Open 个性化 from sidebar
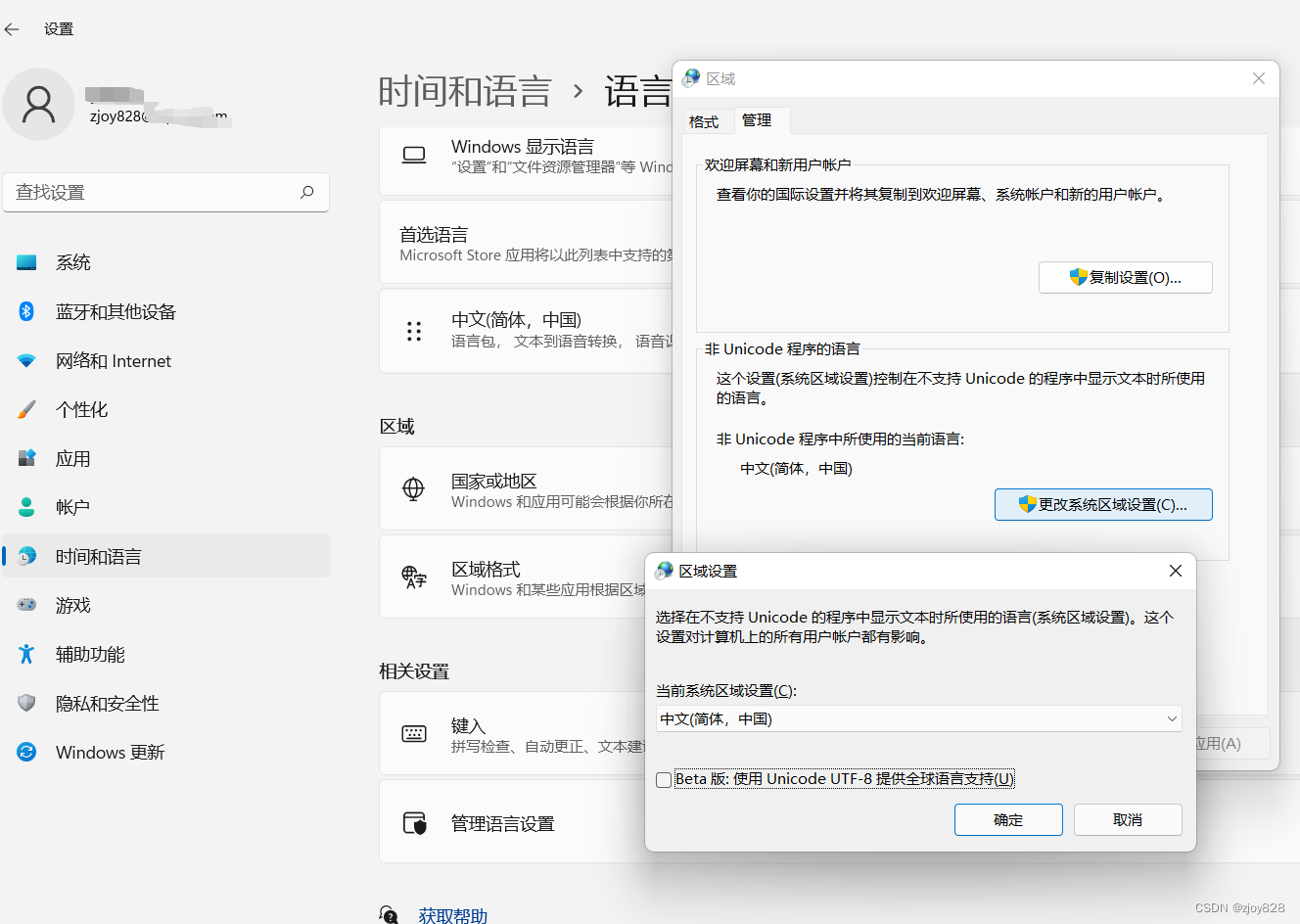Viewport: 1300px width, 924px height. click(x=166, y=409)
